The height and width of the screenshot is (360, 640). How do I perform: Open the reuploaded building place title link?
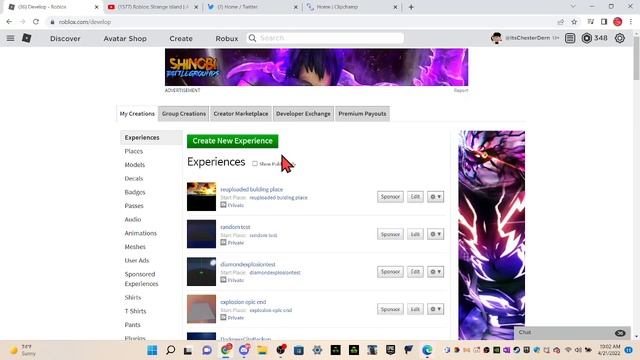pos(251,189)
